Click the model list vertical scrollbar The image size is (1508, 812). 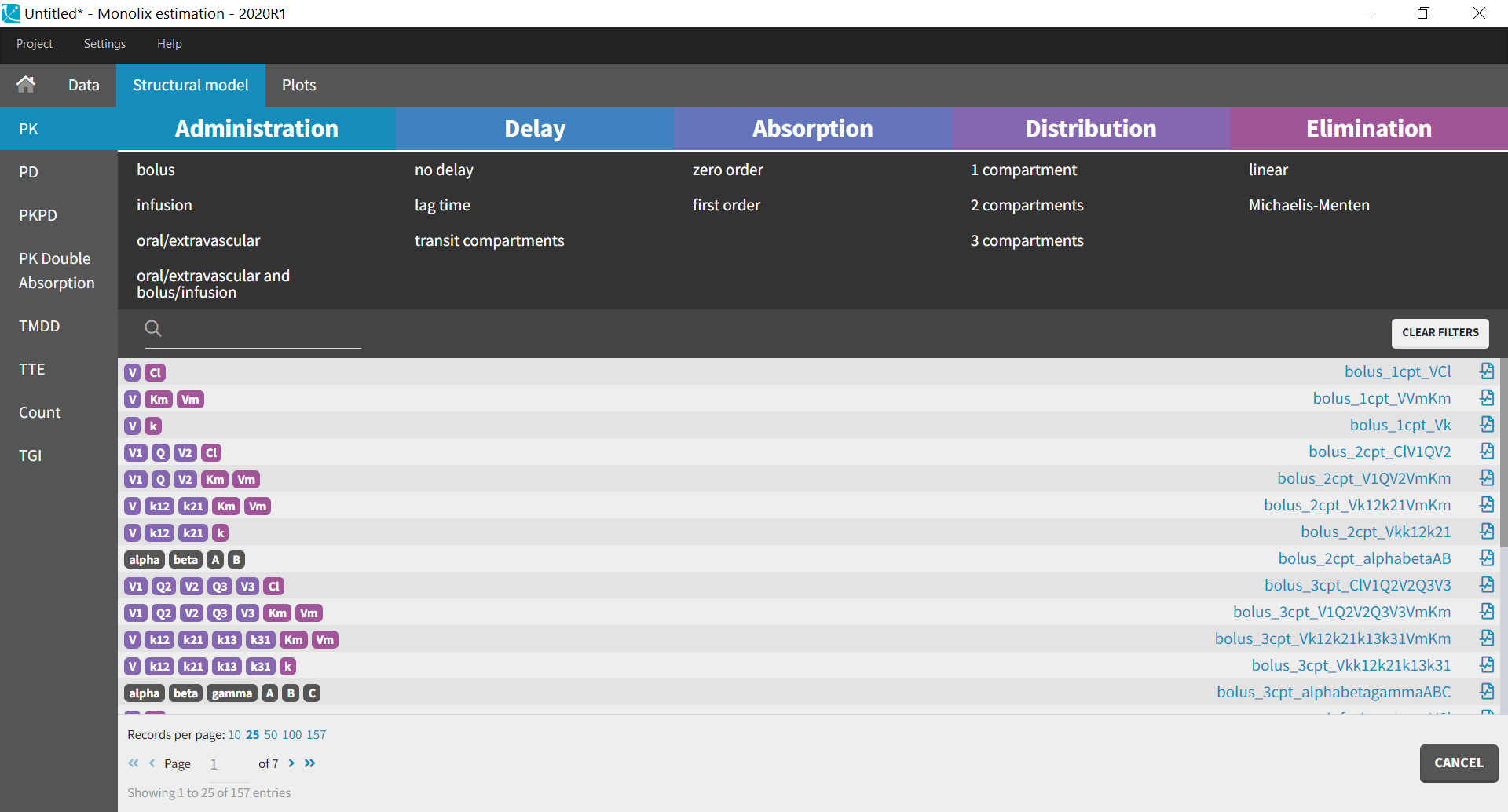coord(1503,455)
